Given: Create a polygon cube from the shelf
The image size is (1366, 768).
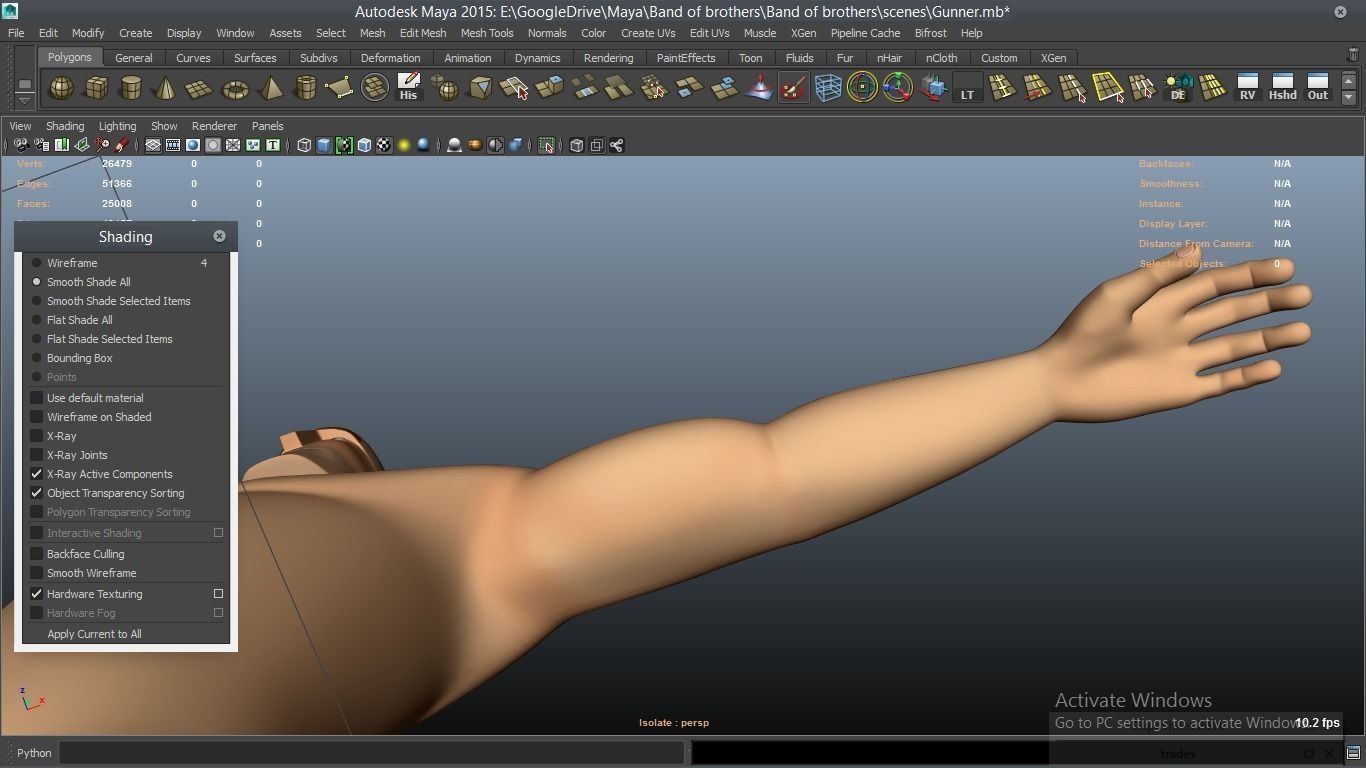Looking at the screenshot, I should pyautogui.click(x=96, y=88).
